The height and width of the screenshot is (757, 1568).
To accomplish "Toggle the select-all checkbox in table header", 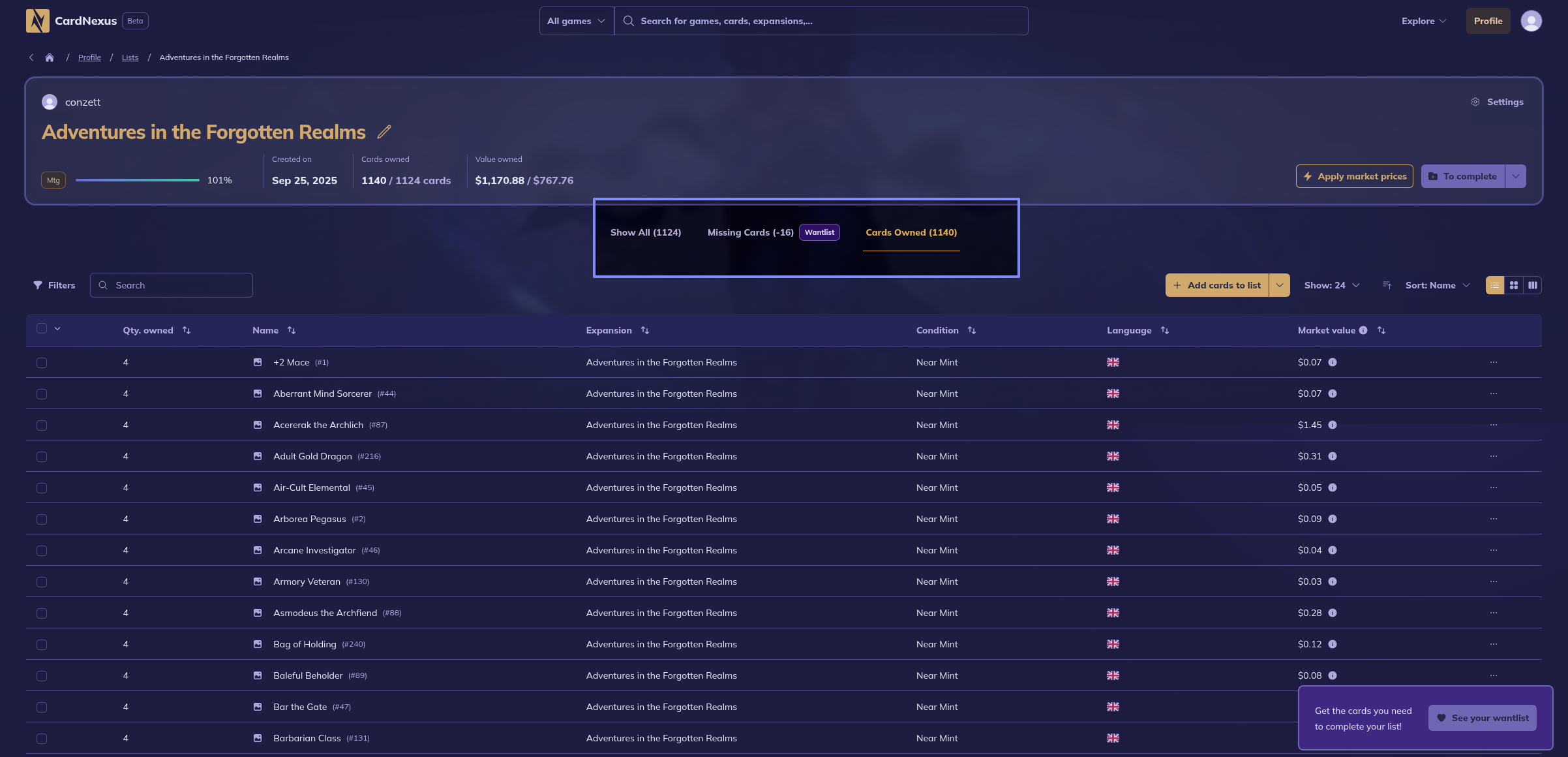I will (x=42, y=328).
